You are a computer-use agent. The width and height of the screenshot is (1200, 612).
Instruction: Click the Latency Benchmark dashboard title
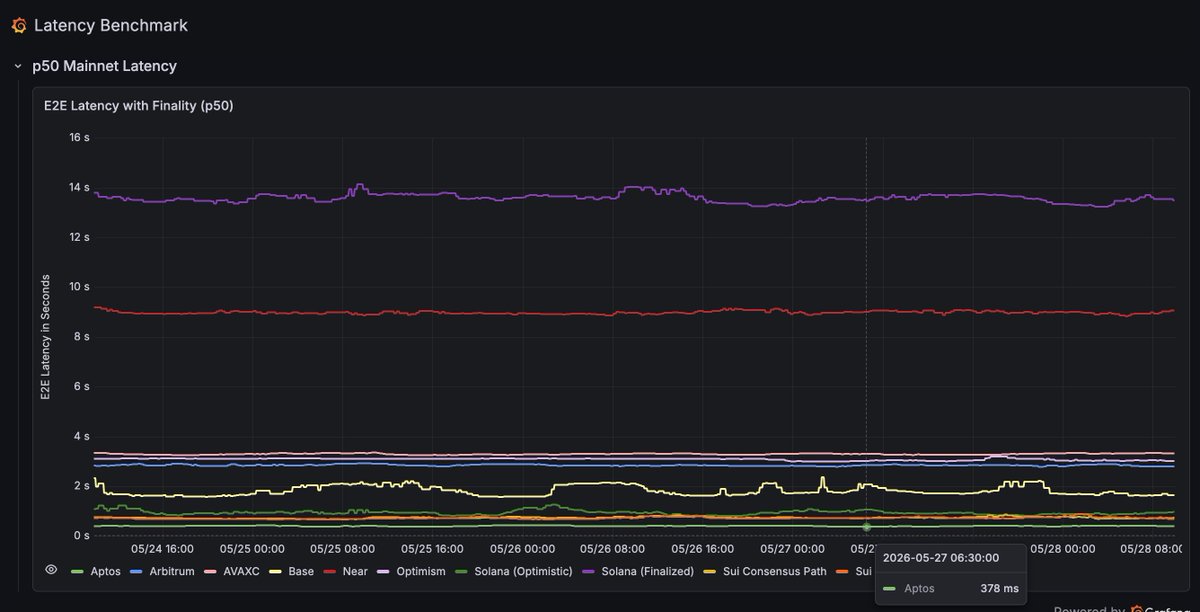coord(111,25)
